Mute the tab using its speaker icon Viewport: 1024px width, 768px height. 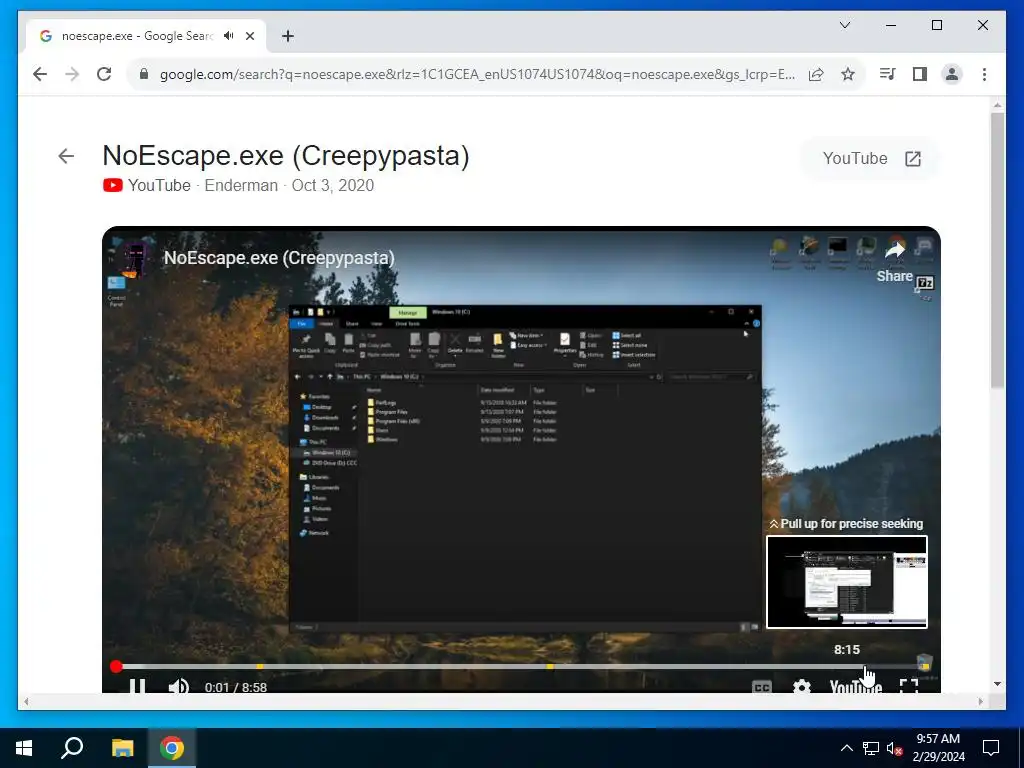coord(229,36)
